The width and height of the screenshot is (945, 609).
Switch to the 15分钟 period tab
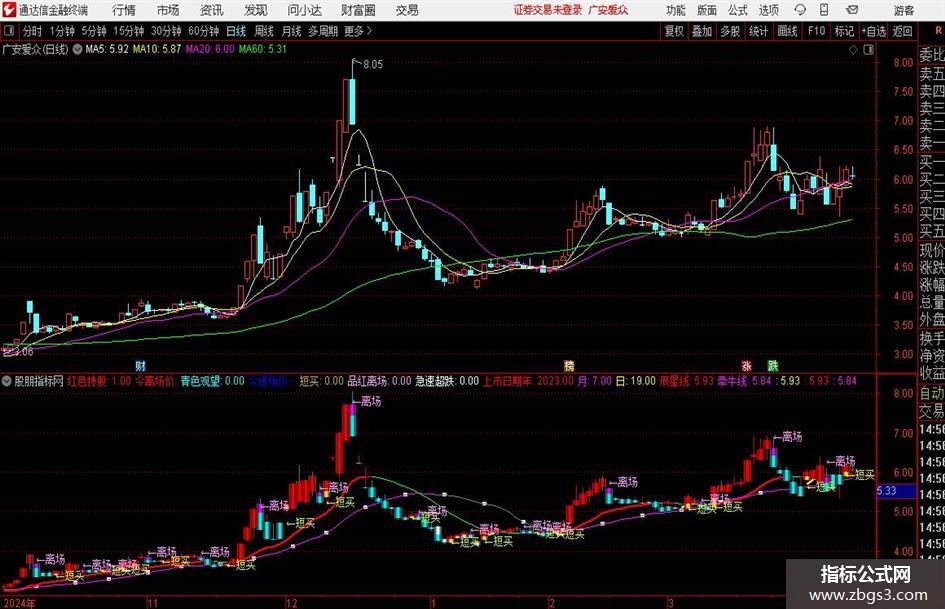(128, 31)
